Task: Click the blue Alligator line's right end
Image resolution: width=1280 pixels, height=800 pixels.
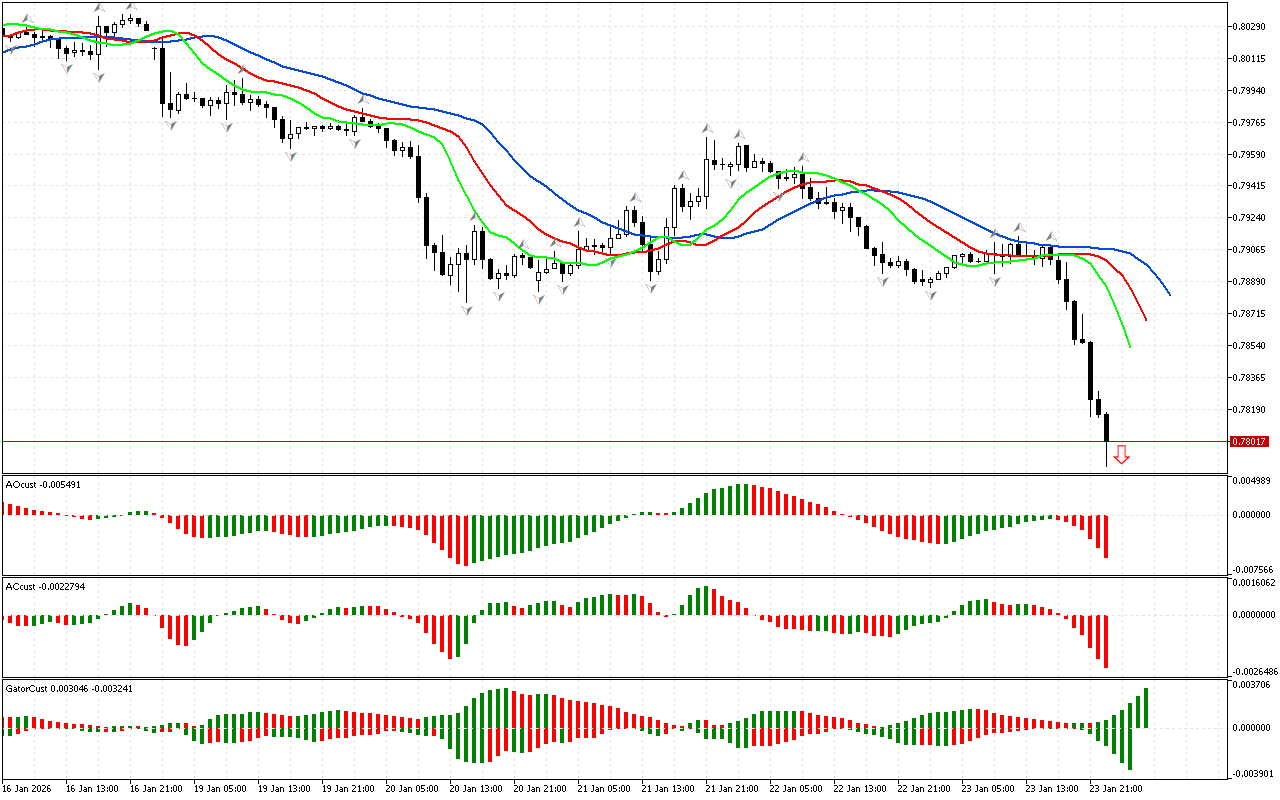Action: (x=1169, y=294)
